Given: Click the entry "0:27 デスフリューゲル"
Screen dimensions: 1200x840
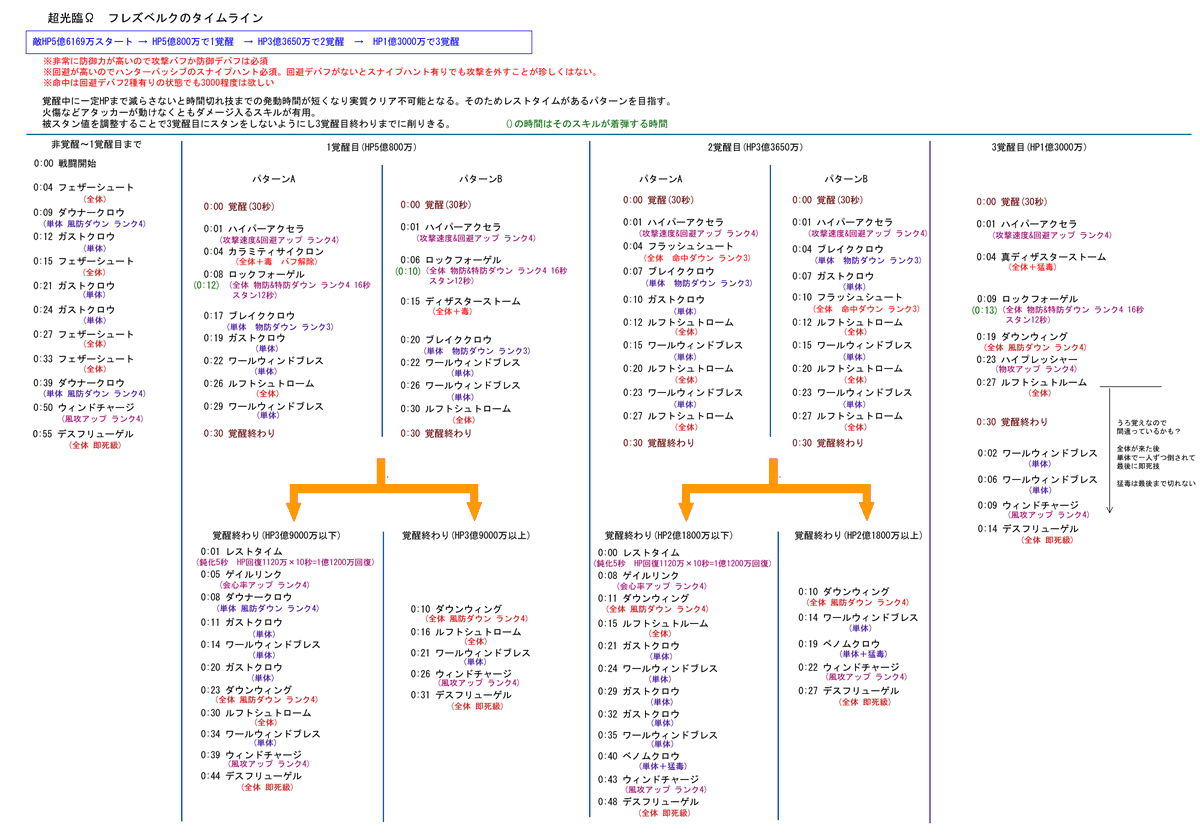Looking at the screenshot, I should click(849, 691).
